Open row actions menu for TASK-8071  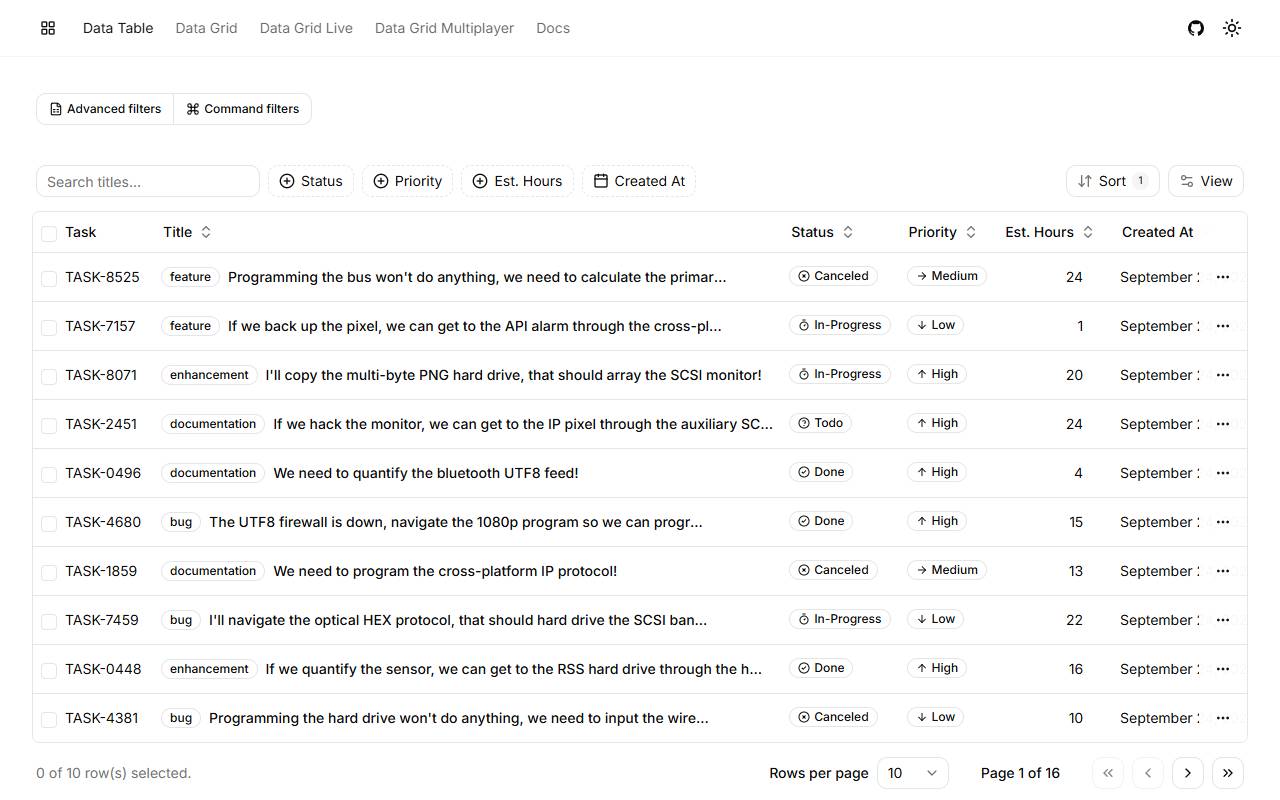pyautogui.click(x=1223, y=375)
